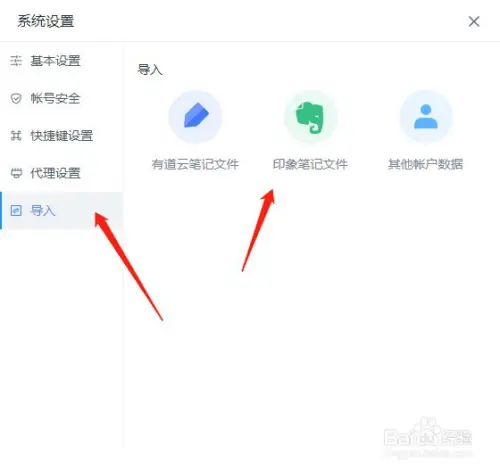The height and width of the screenshot is (471, 500).
Task: Open the 快捷键设置 tab
Action: 62,136
